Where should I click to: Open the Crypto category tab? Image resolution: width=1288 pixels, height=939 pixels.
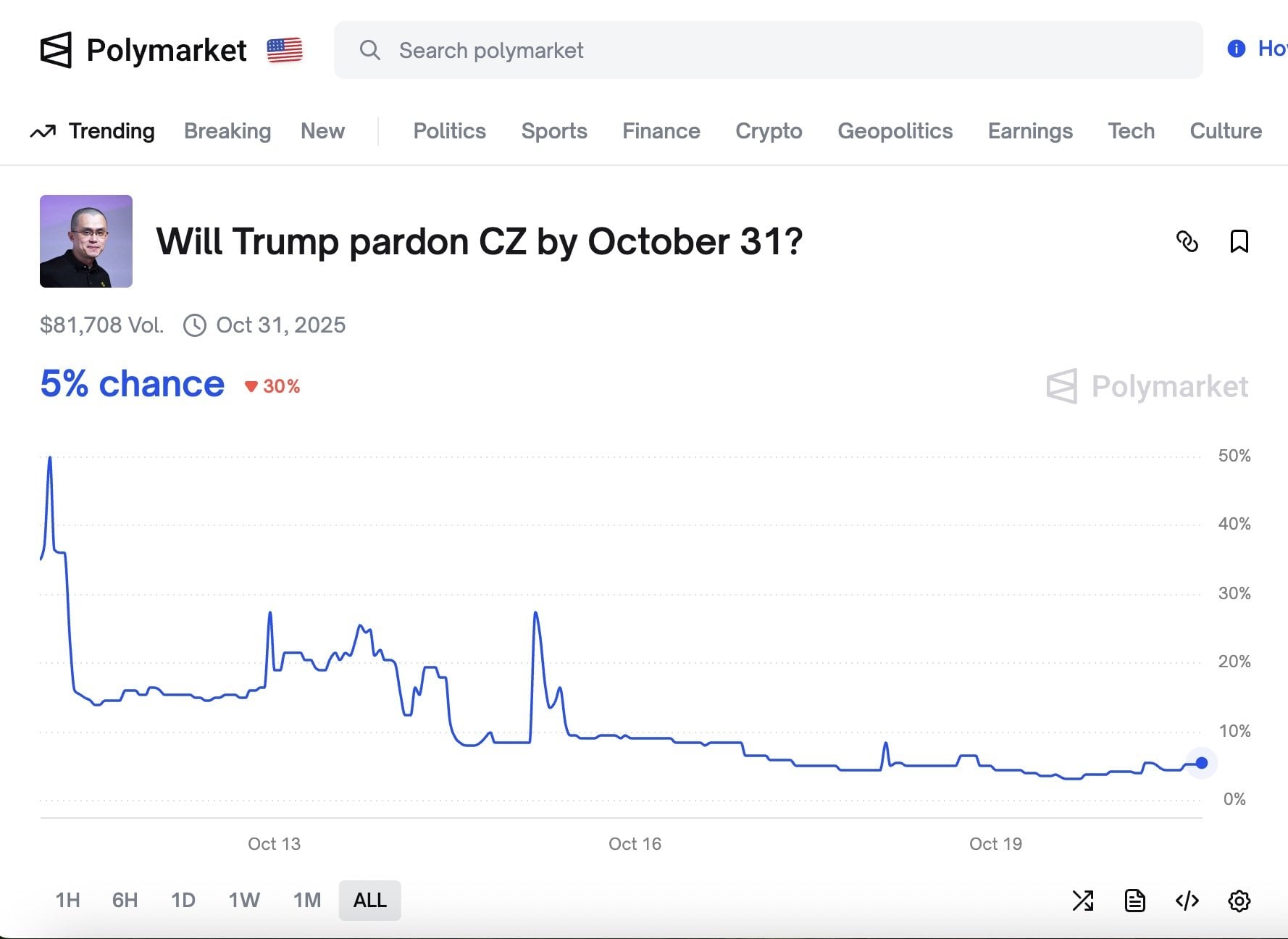[769, 131]
